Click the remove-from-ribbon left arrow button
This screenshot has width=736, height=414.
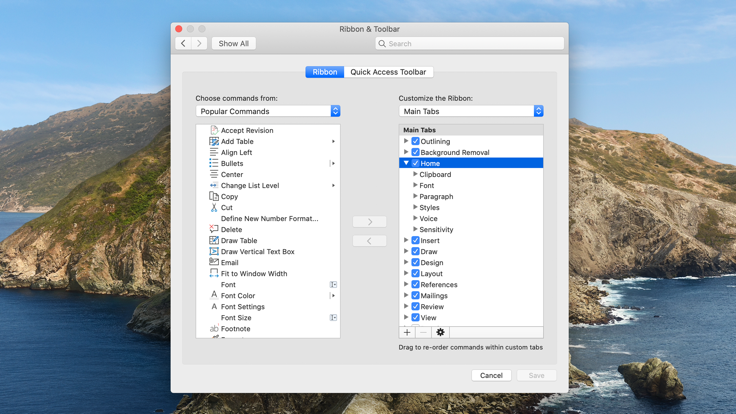[x=369, y=241]
